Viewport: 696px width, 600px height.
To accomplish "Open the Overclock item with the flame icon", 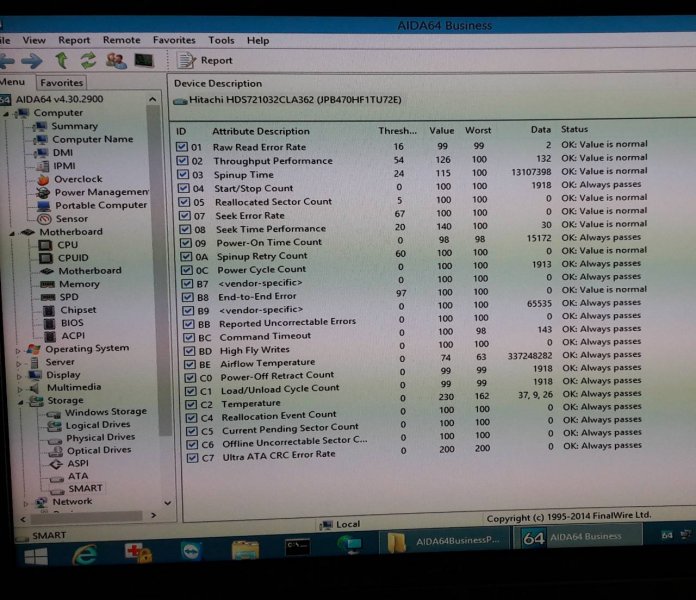I will pos(77,179).
